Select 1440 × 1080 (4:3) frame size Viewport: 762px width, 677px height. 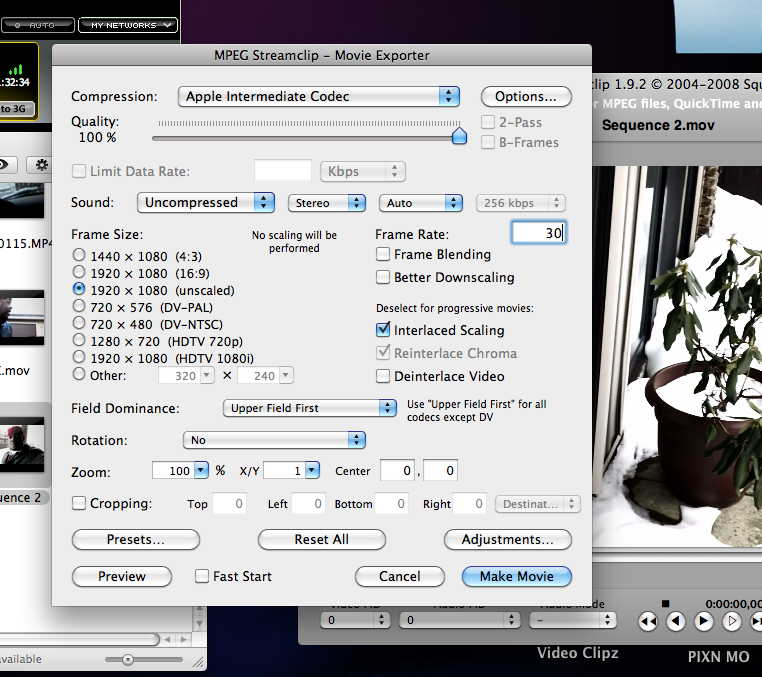pos(79,255)
